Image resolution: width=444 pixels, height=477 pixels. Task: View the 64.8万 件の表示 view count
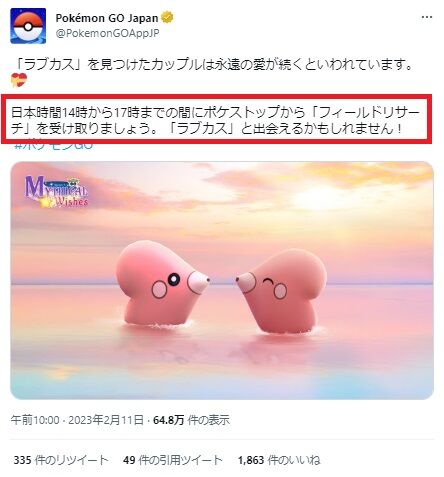tap(191, 420)
